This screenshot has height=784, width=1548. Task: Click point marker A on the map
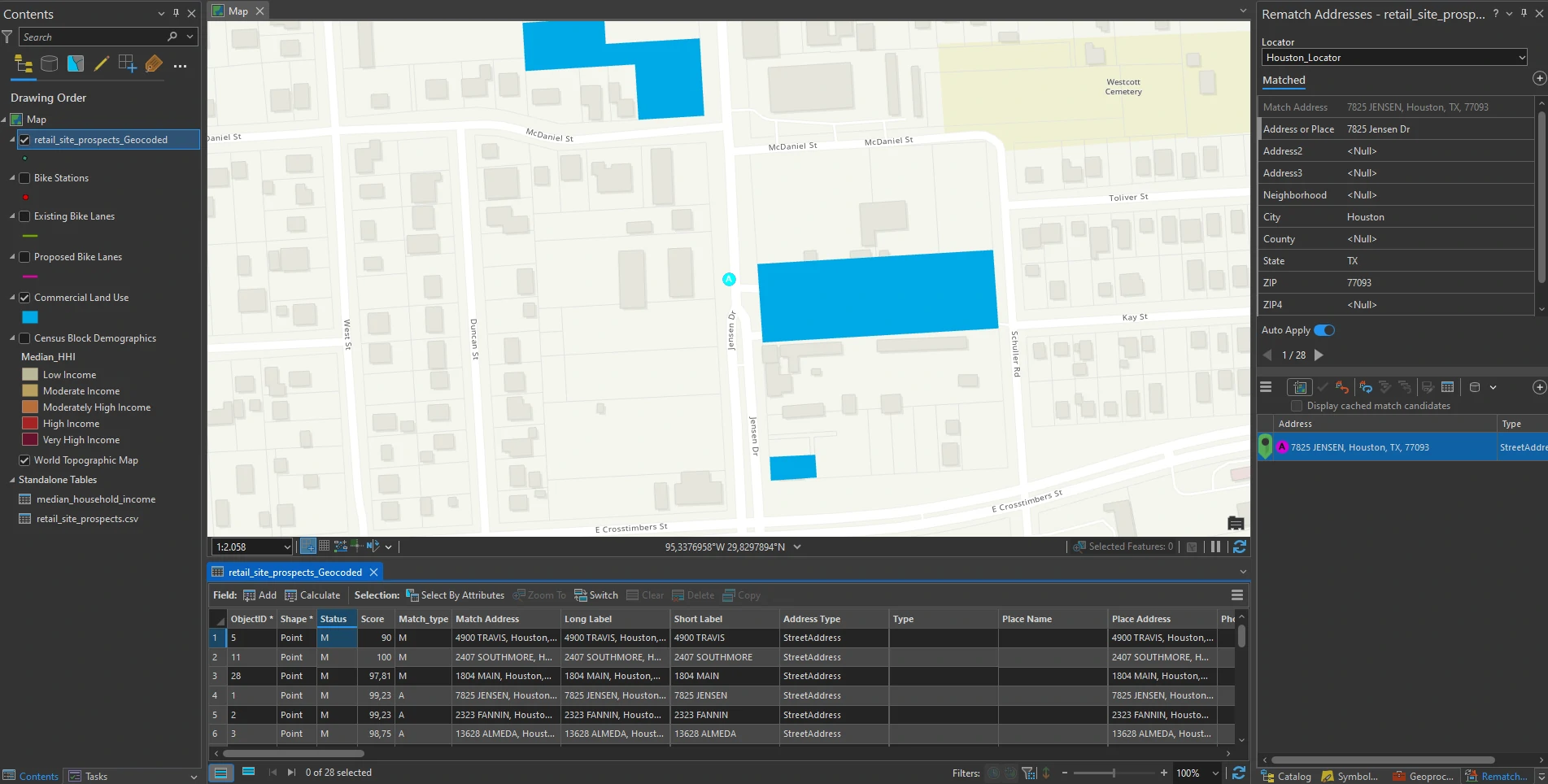pos(729,279)
